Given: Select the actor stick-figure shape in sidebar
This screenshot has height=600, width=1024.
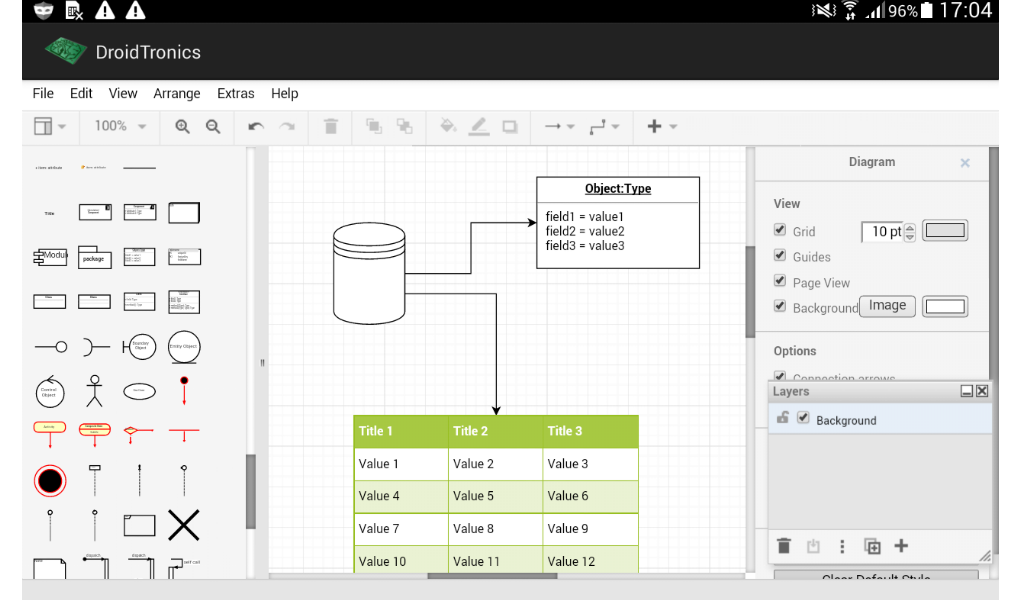Looking at the screenshot, I should point(94,391).
